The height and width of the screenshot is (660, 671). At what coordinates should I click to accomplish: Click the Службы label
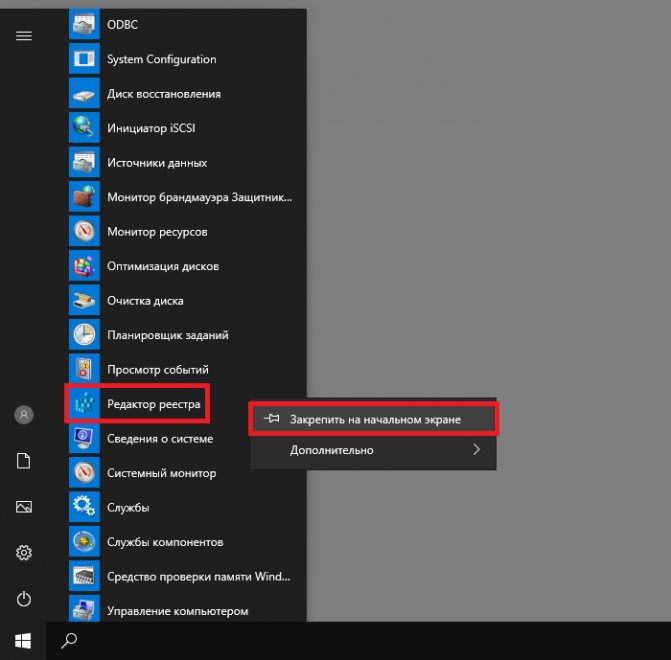(x=128, y=508)
